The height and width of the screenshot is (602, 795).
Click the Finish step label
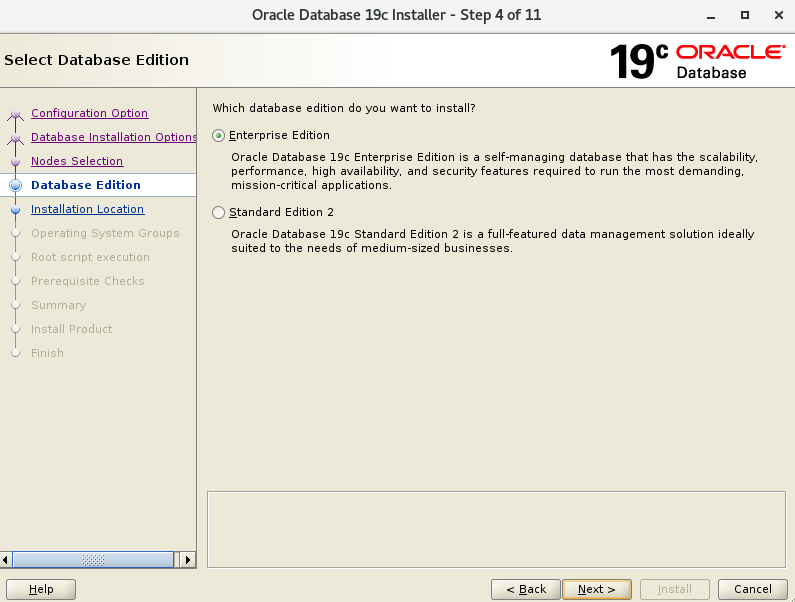[47, 353]
